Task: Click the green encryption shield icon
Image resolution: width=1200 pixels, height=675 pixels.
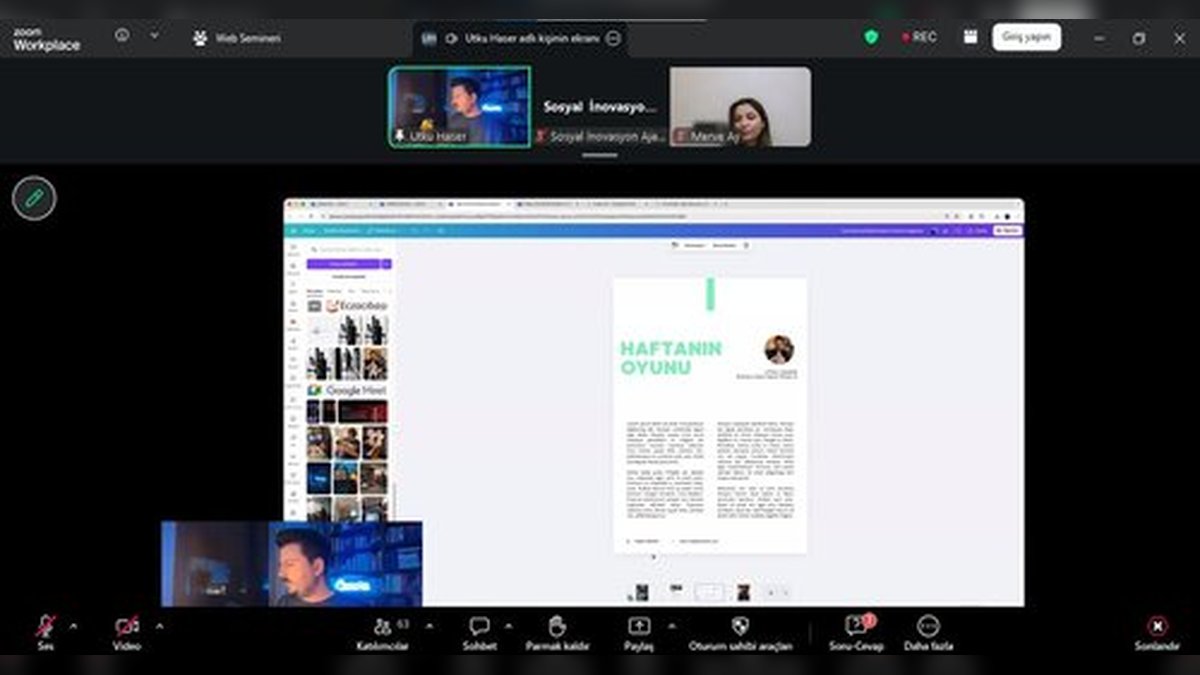Action: (x=871, y=37)
